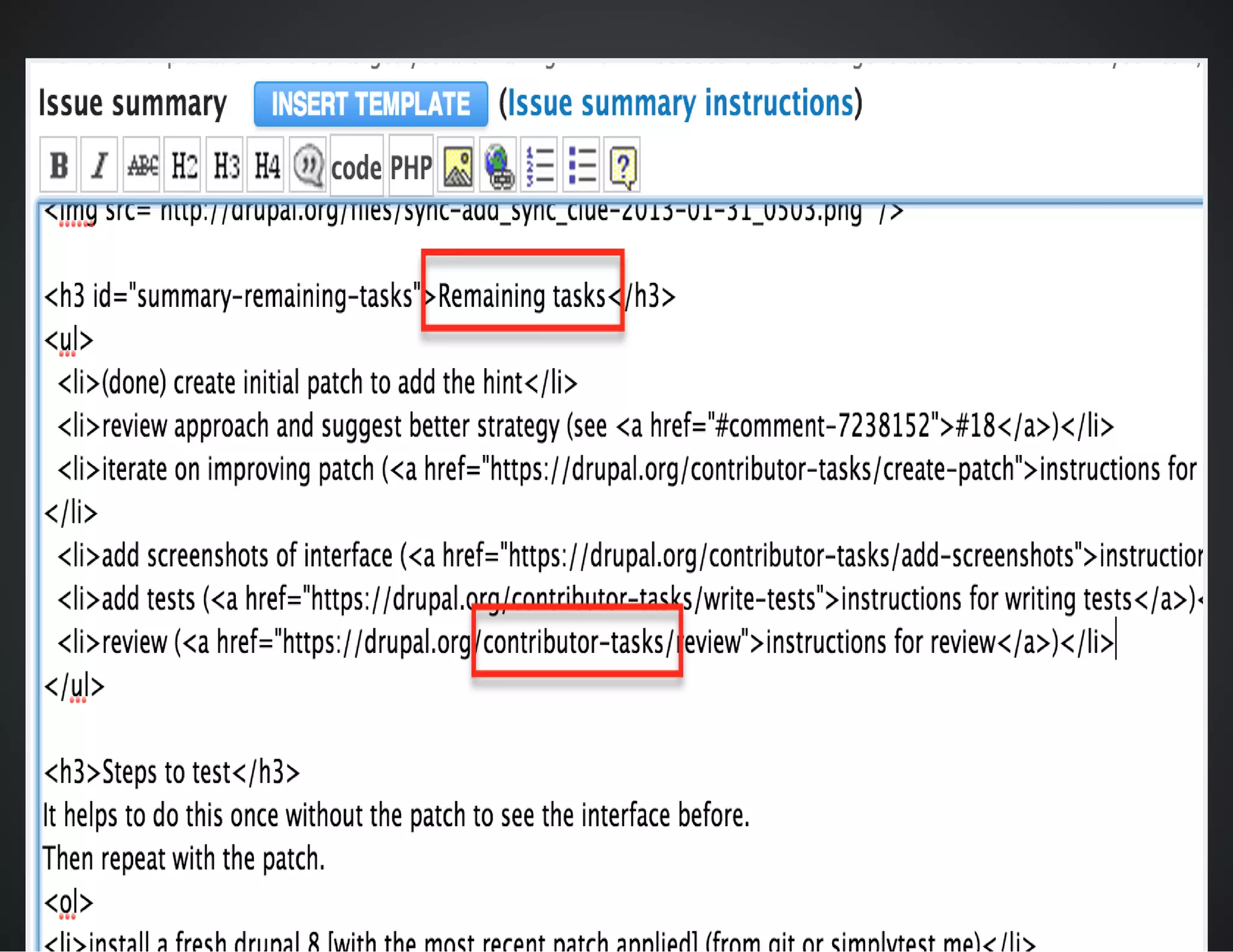The image size is (1233, 952).
Task: Open the Issue summary instructions link
Action: point(680,104)
